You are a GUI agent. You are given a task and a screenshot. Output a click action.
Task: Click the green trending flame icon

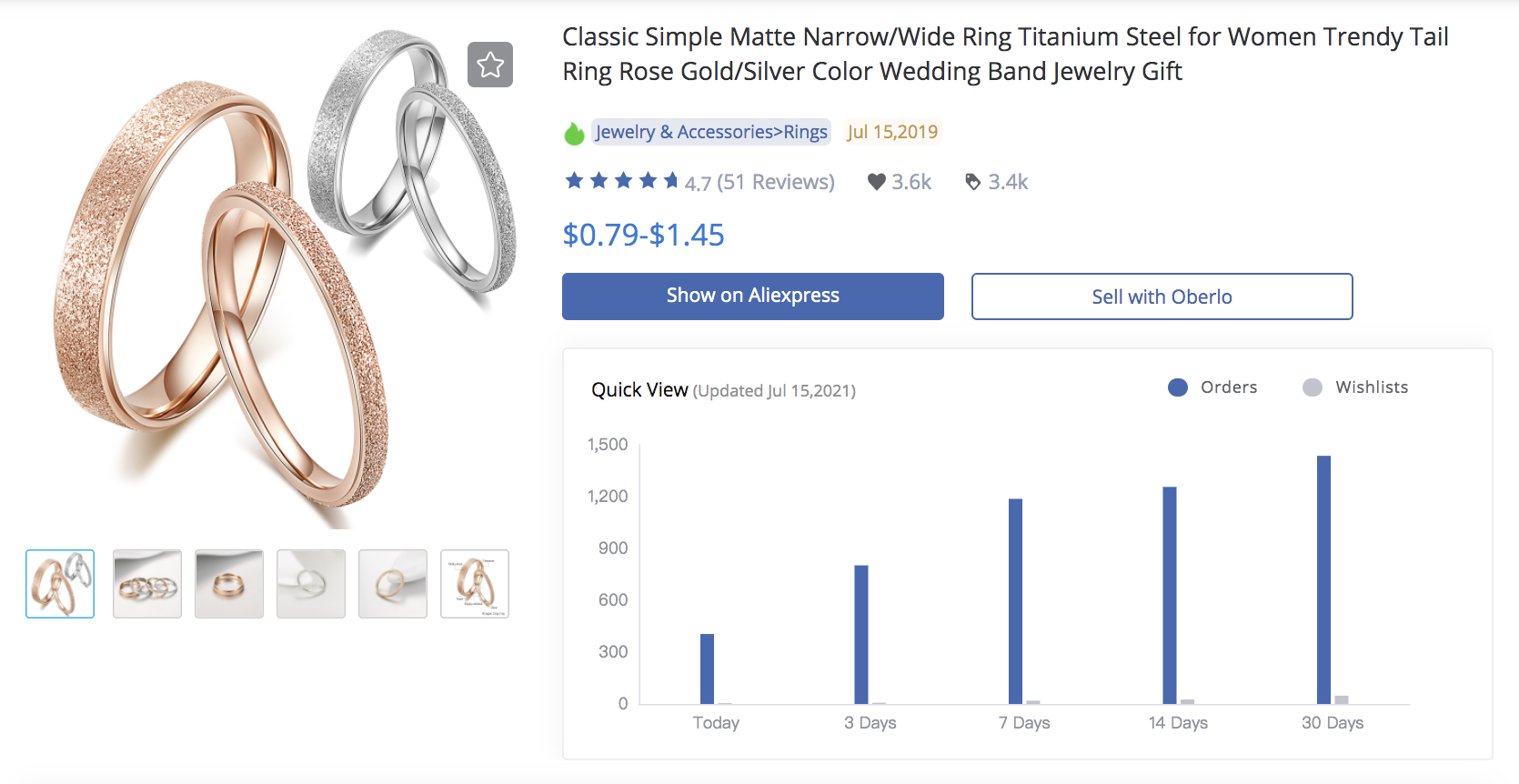coord(574,132)
